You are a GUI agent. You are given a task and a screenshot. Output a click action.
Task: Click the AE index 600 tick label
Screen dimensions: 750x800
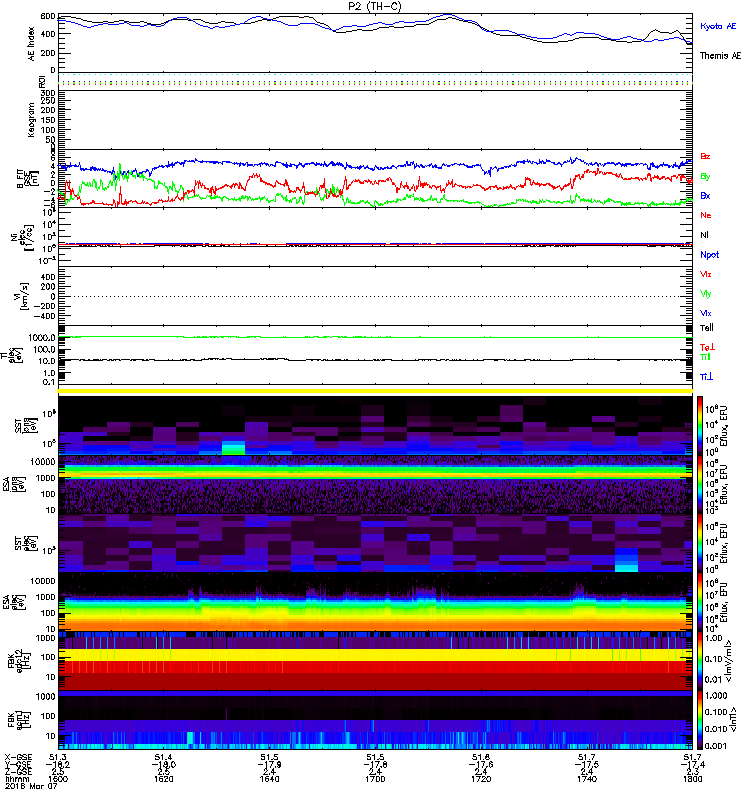(x=47, y=17)
